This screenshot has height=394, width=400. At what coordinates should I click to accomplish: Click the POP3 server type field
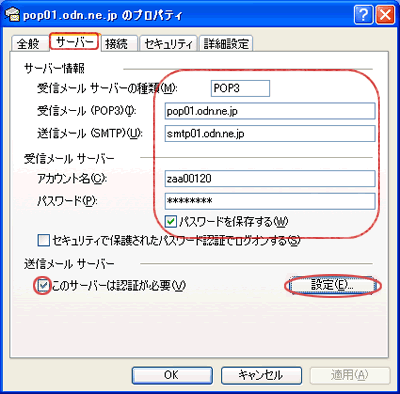[240, 88]
